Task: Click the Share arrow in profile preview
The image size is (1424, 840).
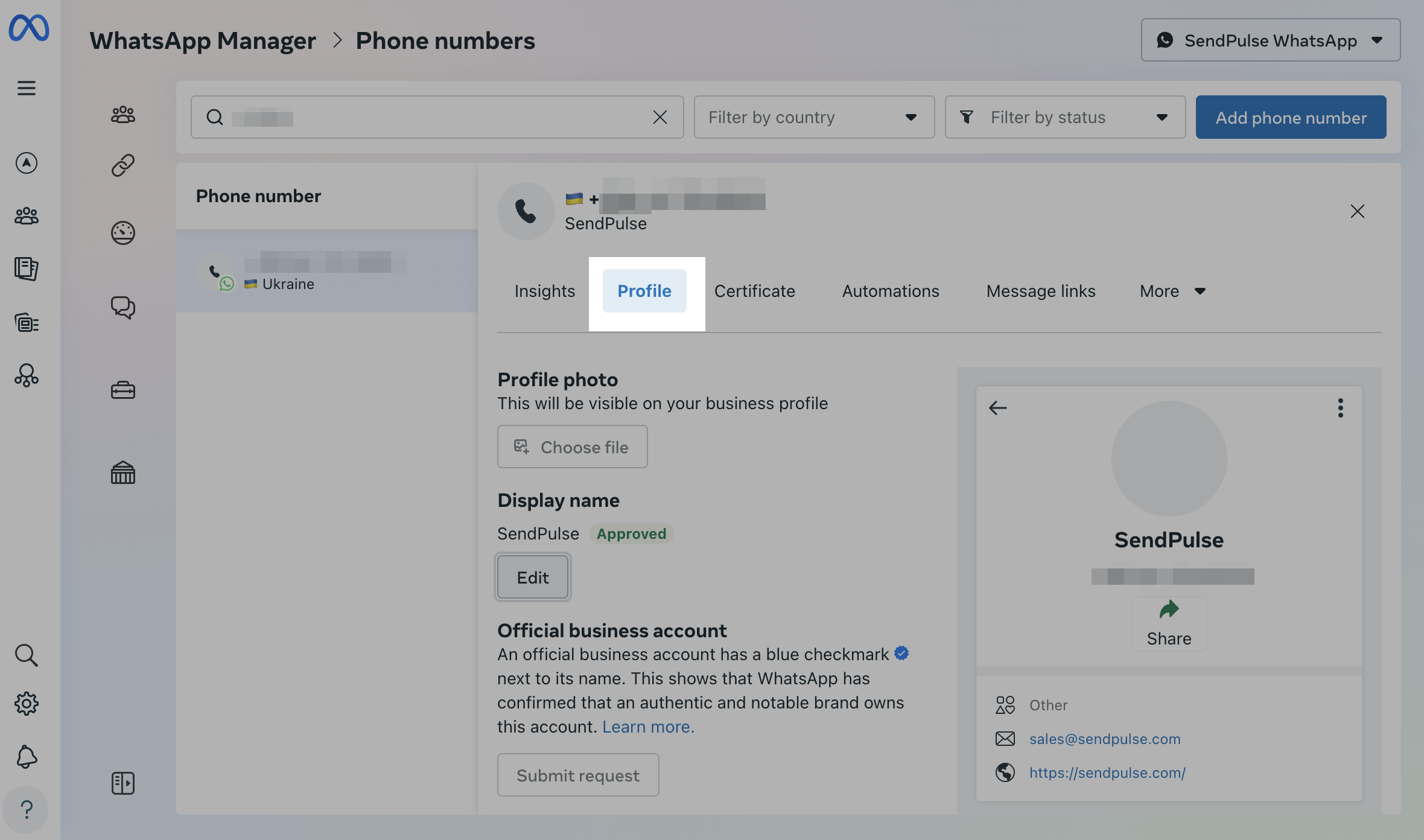Action: (x=1169, y=624)
